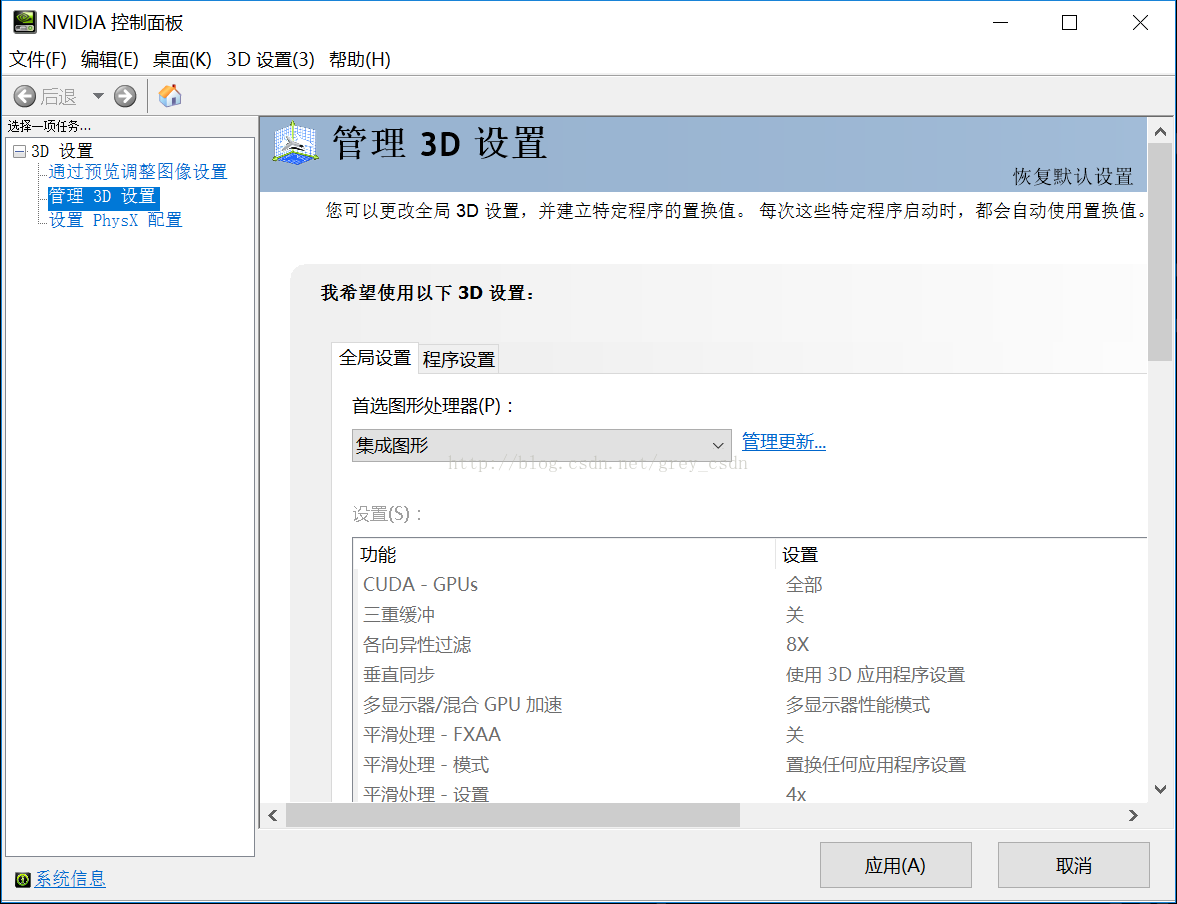Select the 平滑处理 - 模式 row

pyautogui.click(x=750, y=764)
